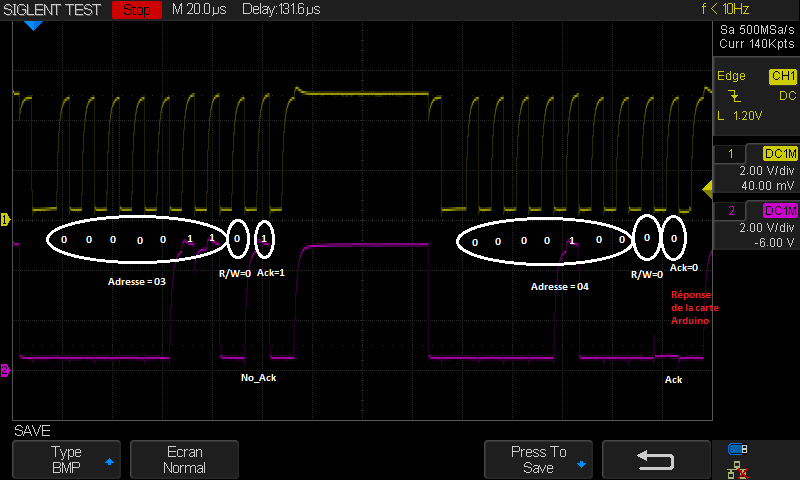This screenshot has width=800, height=480.
Task: Click the yellow channel 1 ground marker
Action: [x=5, y=219]
